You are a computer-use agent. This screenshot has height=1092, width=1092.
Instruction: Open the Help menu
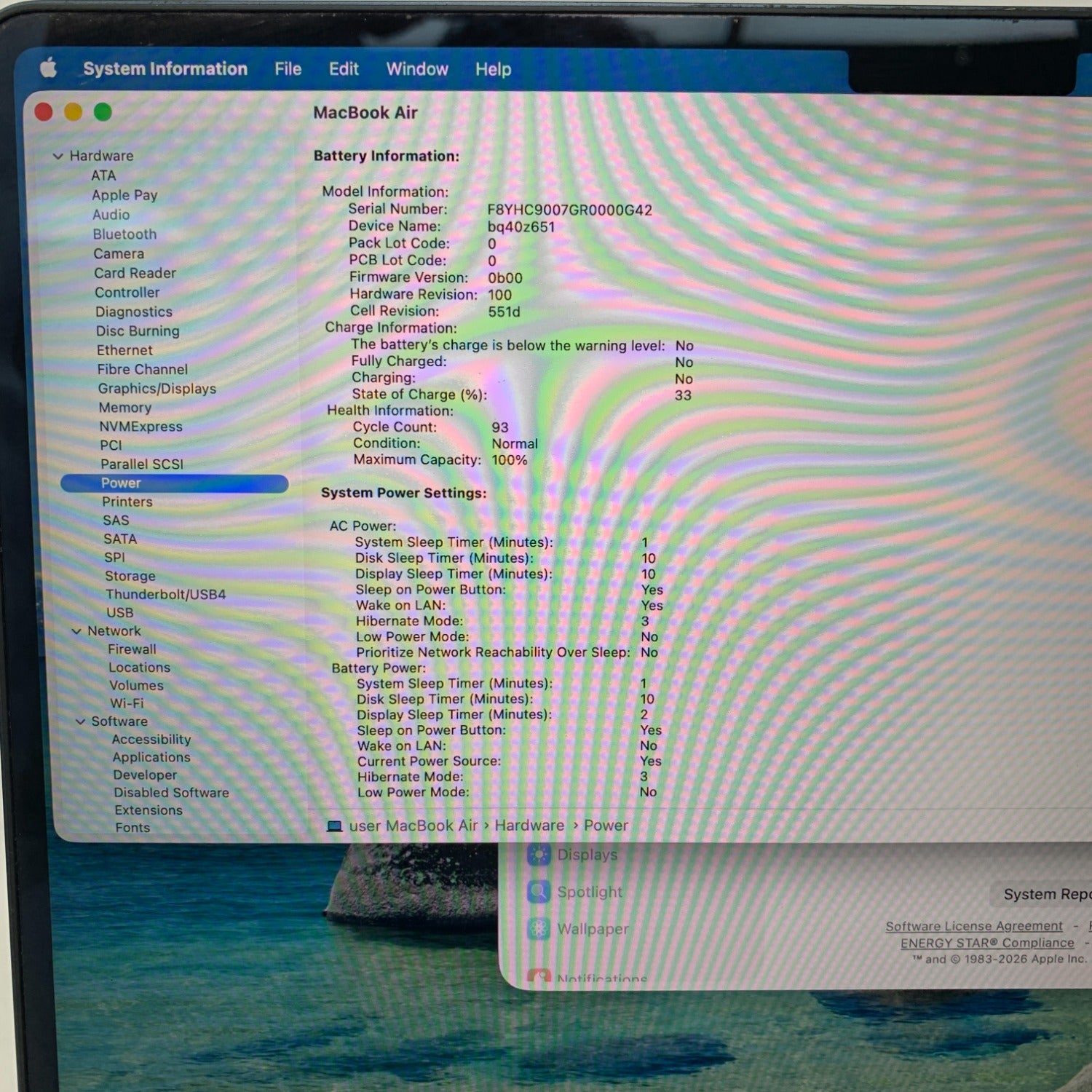494,69
